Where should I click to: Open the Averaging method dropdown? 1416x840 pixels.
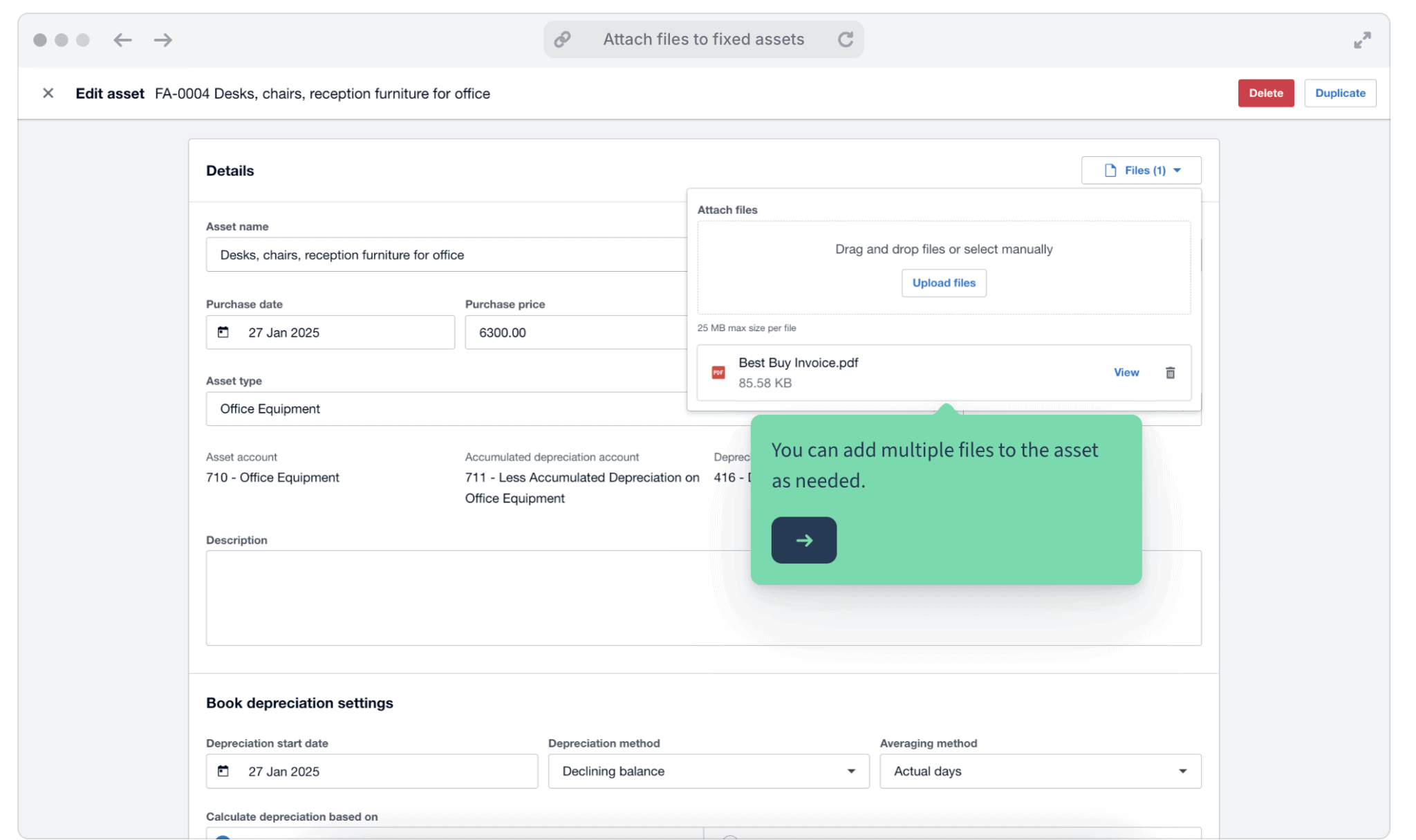[1183, 771]
